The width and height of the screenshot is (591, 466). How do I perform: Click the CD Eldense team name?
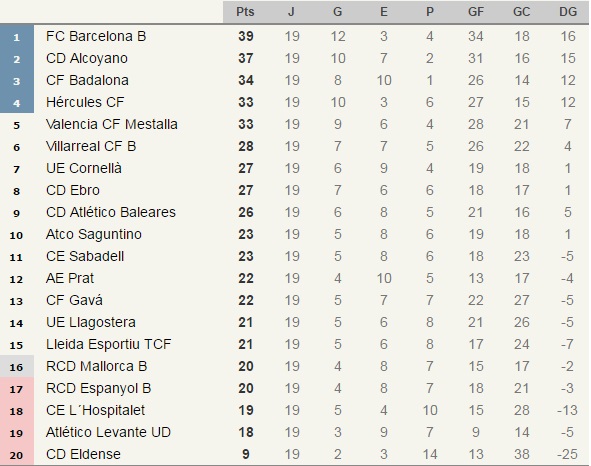(x=83, y=454)
